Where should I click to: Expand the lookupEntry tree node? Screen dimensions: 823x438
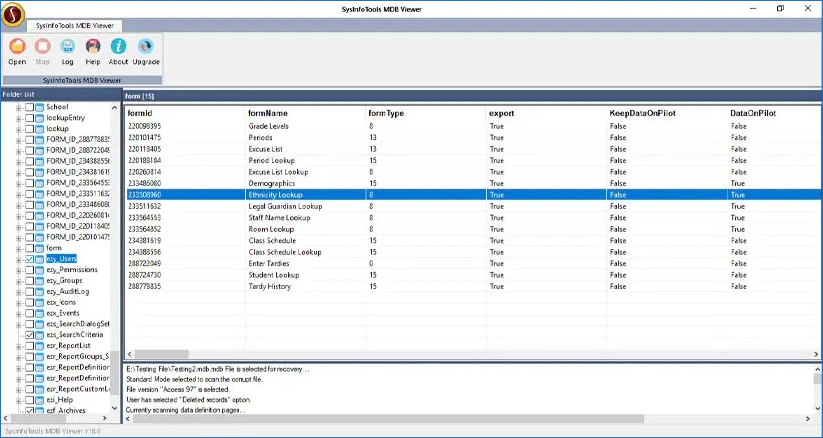(19, 118)
